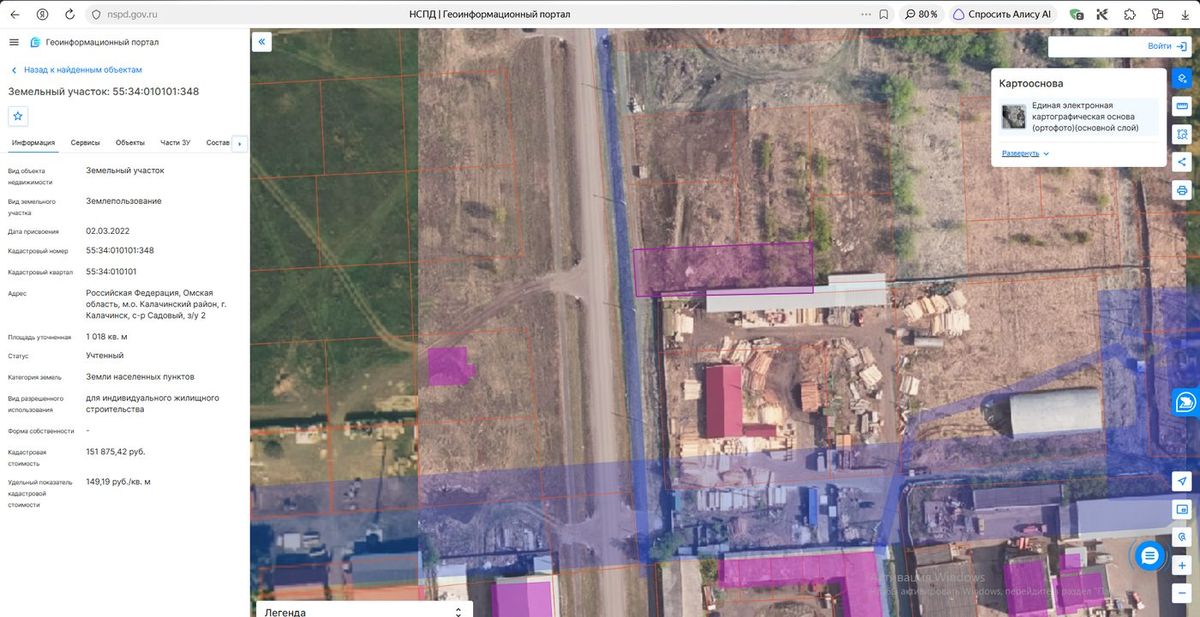Viewport: 1200px width, 617px height.
Task: Click the Войти login button
Action: [1169, 46]
